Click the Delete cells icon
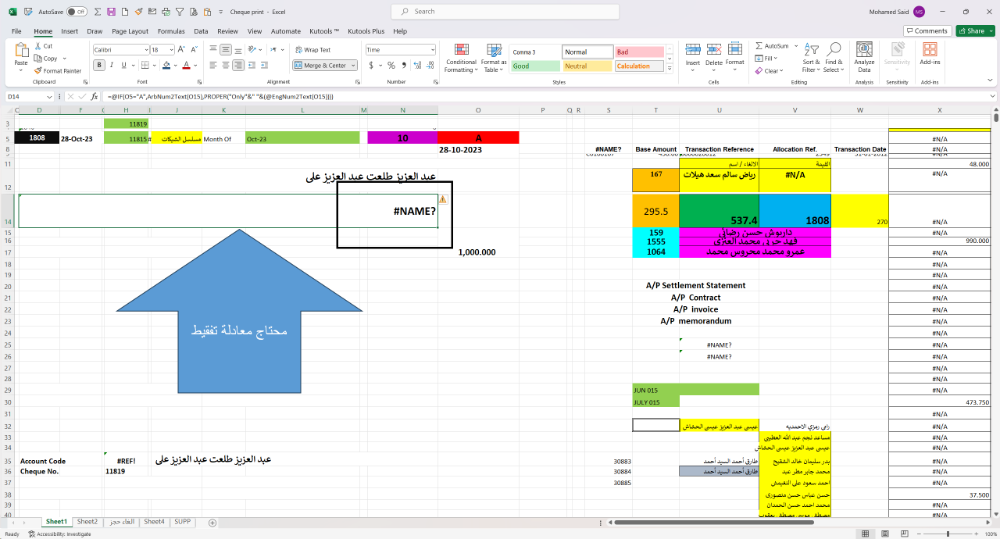The image size is (1000, 539). click(x=714, y=50)
